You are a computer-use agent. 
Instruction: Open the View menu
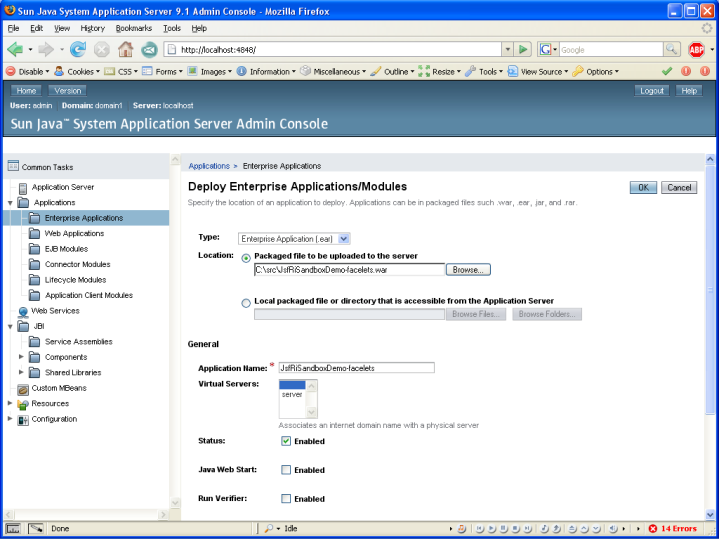62,28
